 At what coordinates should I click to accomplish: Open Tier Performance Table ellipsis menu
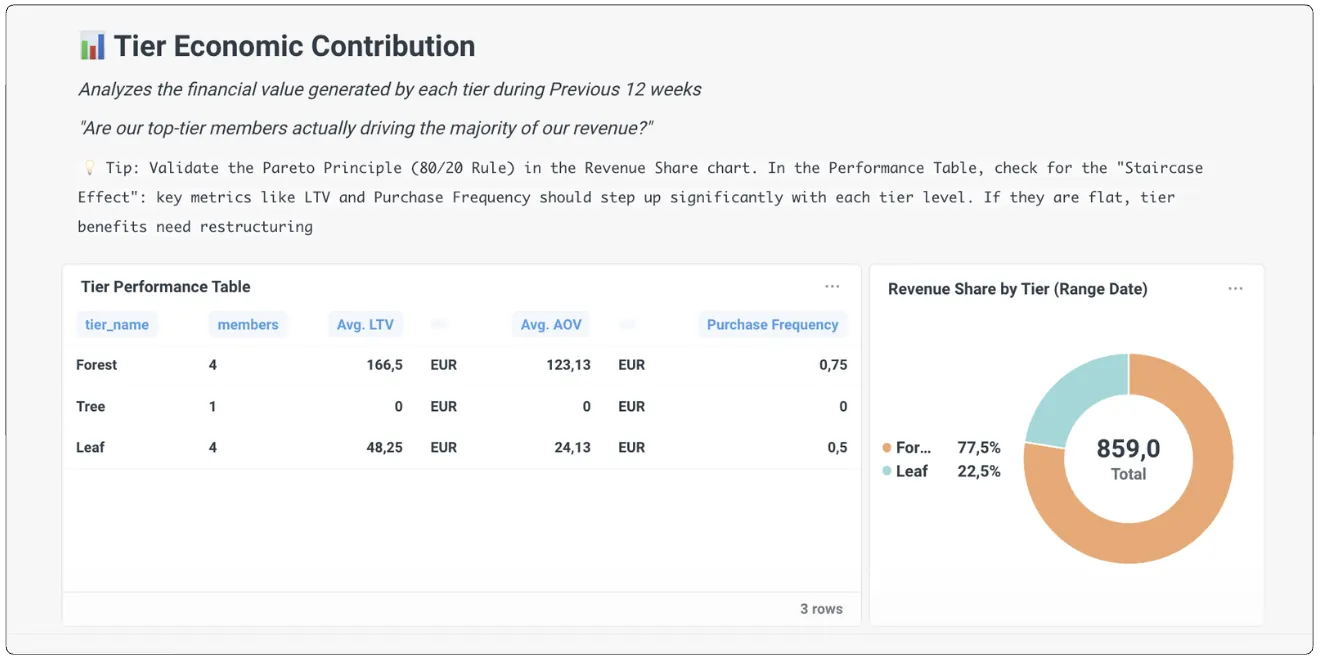pos(832,287)
